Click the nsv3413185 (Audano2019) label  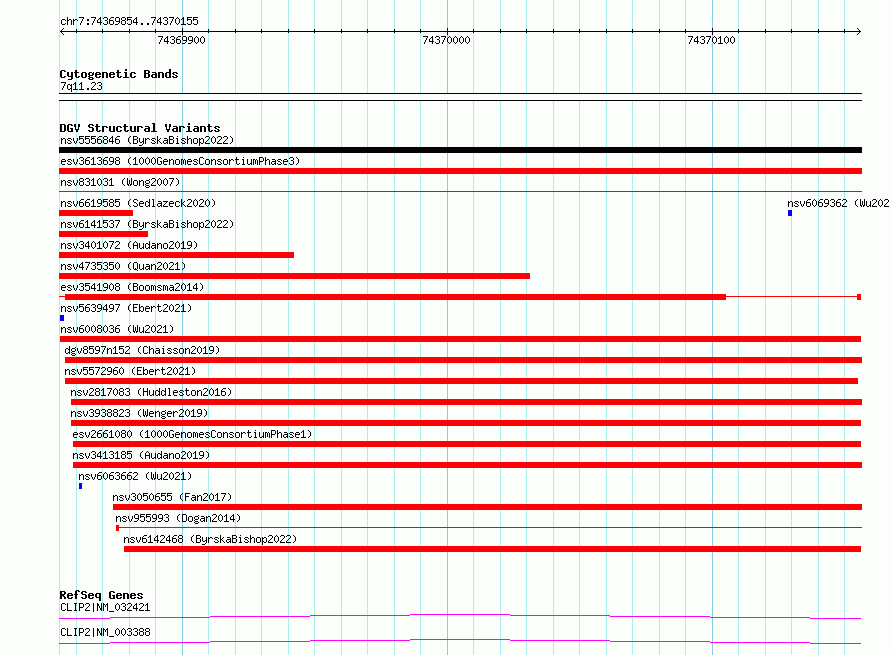tap(141, 455)
